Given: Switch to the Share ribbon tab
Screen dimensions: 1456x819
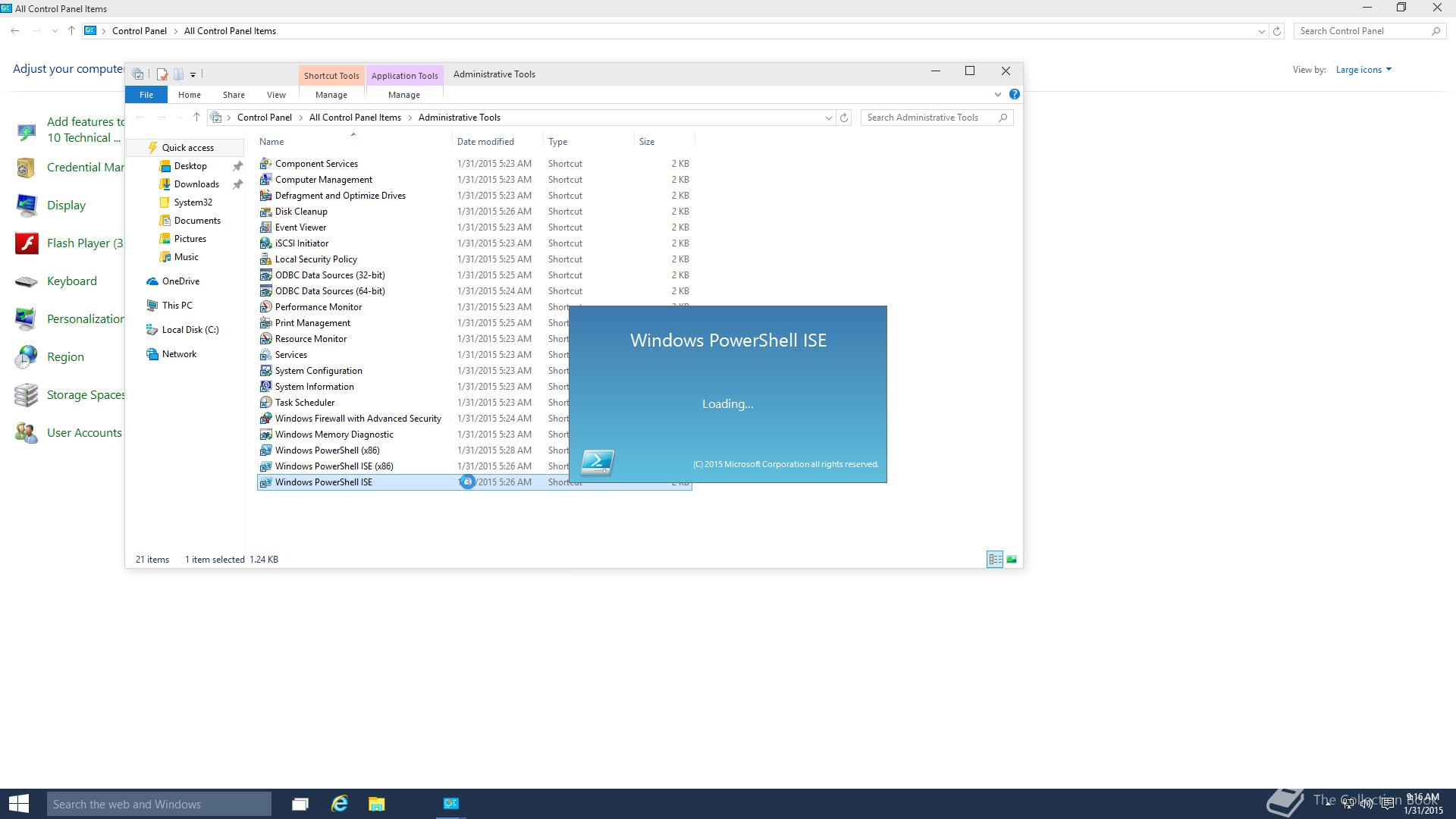Looking at the screenshot, I should [x=234, y=95].
